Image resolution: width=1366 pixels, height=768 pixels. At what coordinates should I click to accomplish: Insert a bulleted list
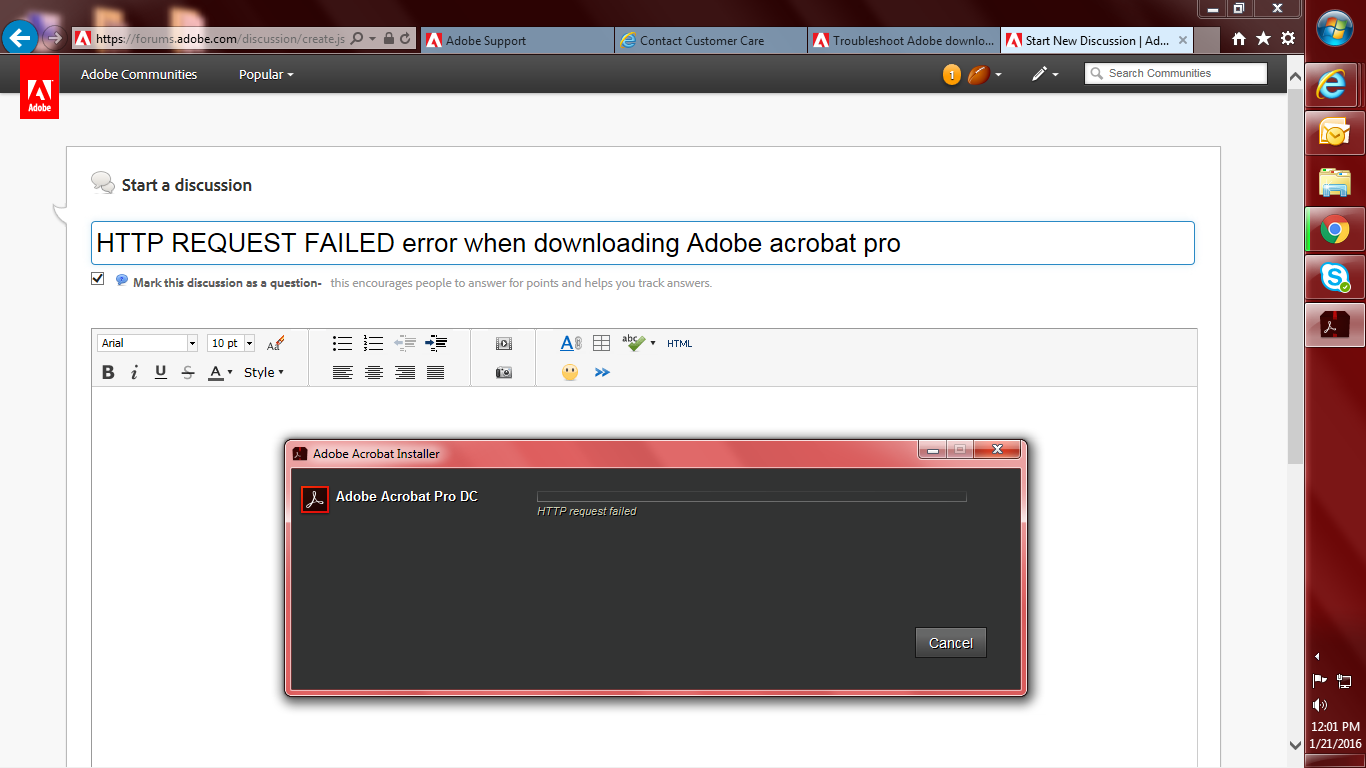point(342,343)
